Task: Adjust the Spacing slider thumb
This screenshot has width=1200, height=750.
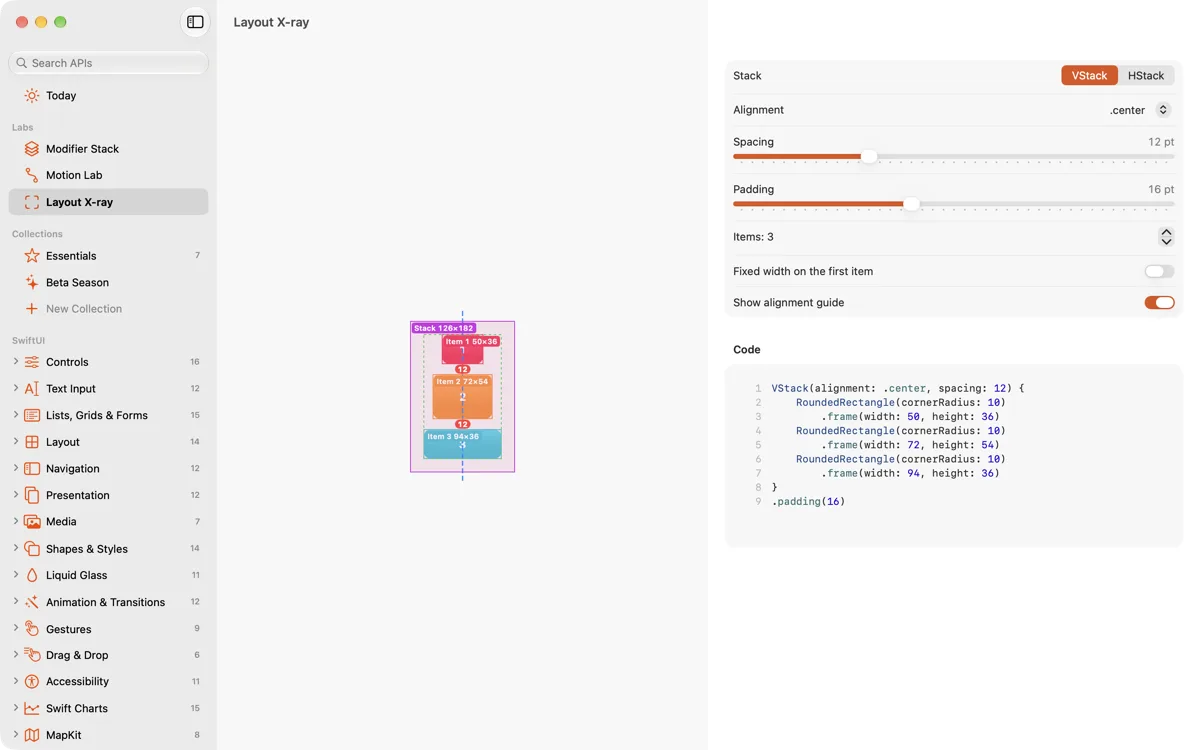Action: tap(869, 157)
